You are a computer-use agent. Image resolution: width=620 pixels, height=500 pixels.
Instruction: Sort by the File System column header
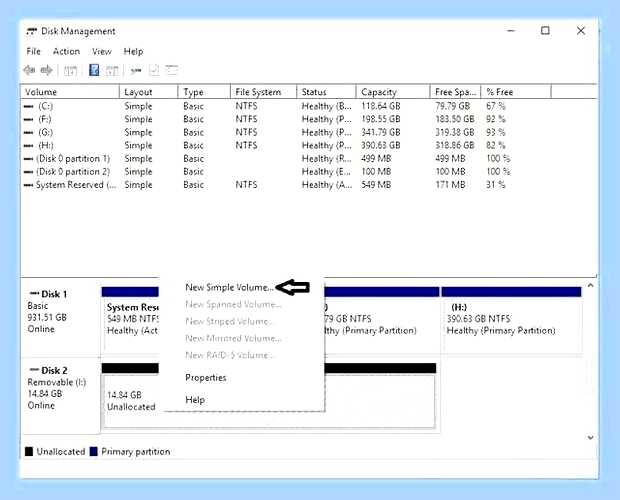point(263,92)
